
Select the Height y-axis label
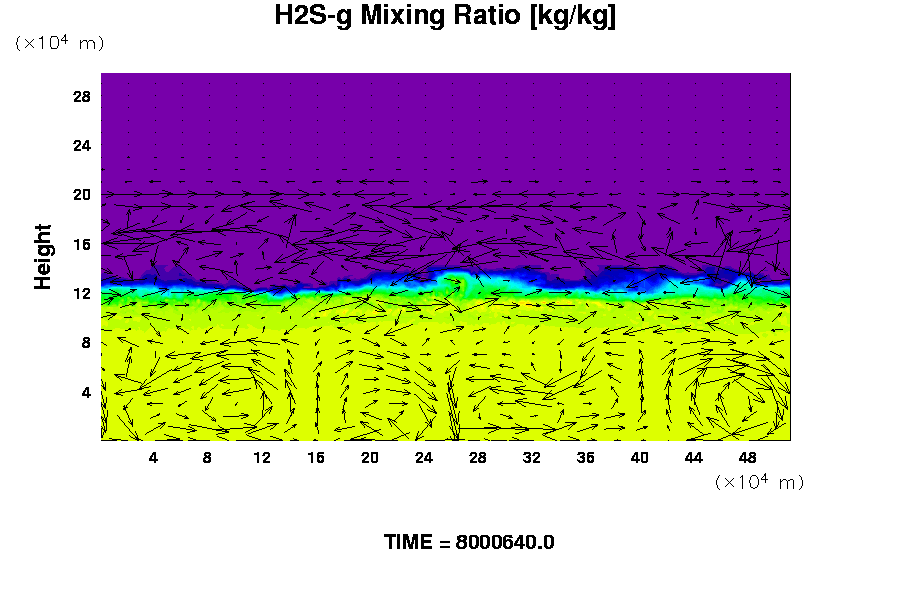pos(43,257)
